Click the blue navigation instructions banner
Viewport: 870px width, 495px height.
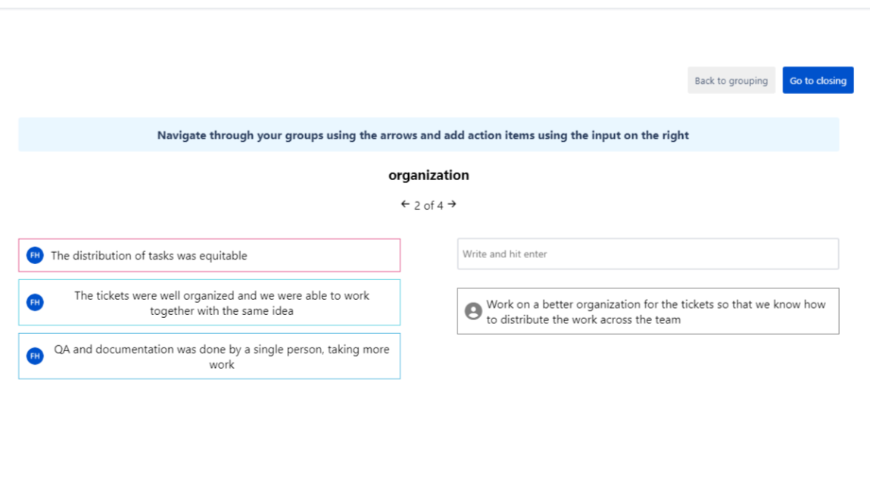(428, 135)
